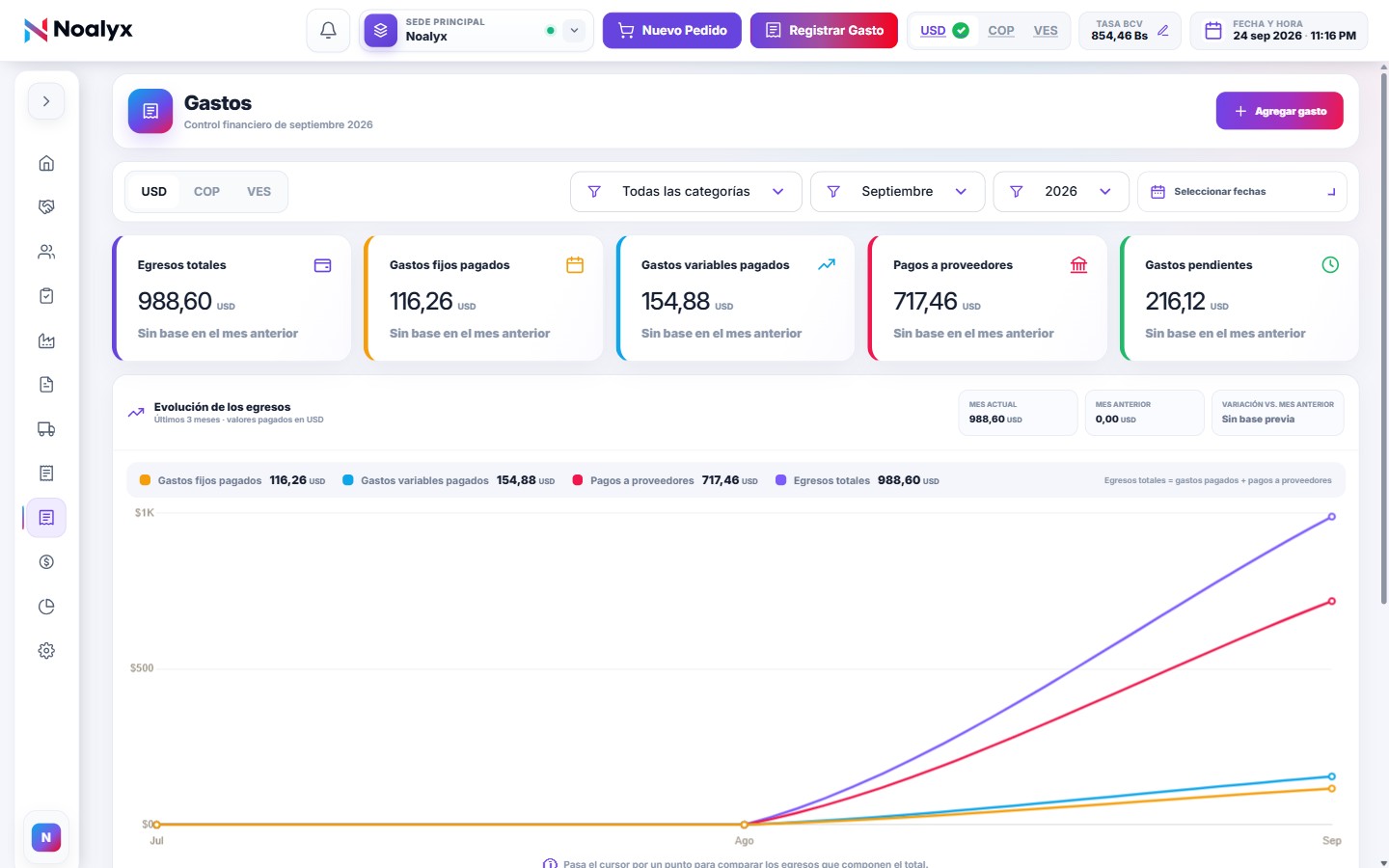Edit the Tasa BCV with pencil icon
This screenshot has width=1389, height=868.
tap(1163, 31)
